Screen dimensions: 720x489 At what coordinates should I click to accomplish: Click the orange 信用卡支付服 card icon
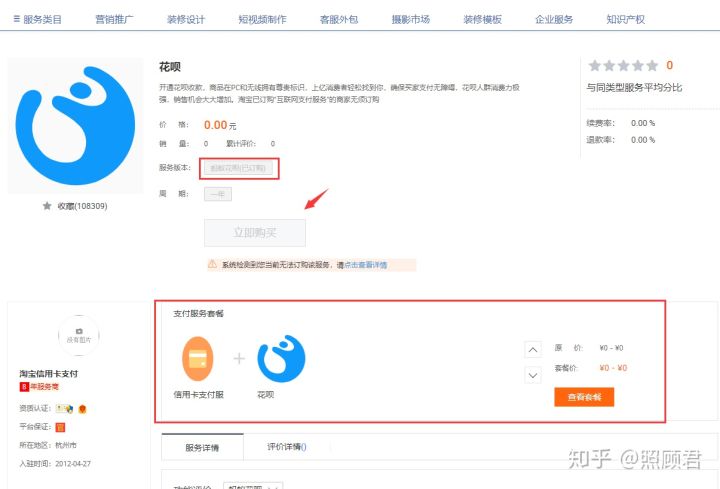(x=198, y=359)
